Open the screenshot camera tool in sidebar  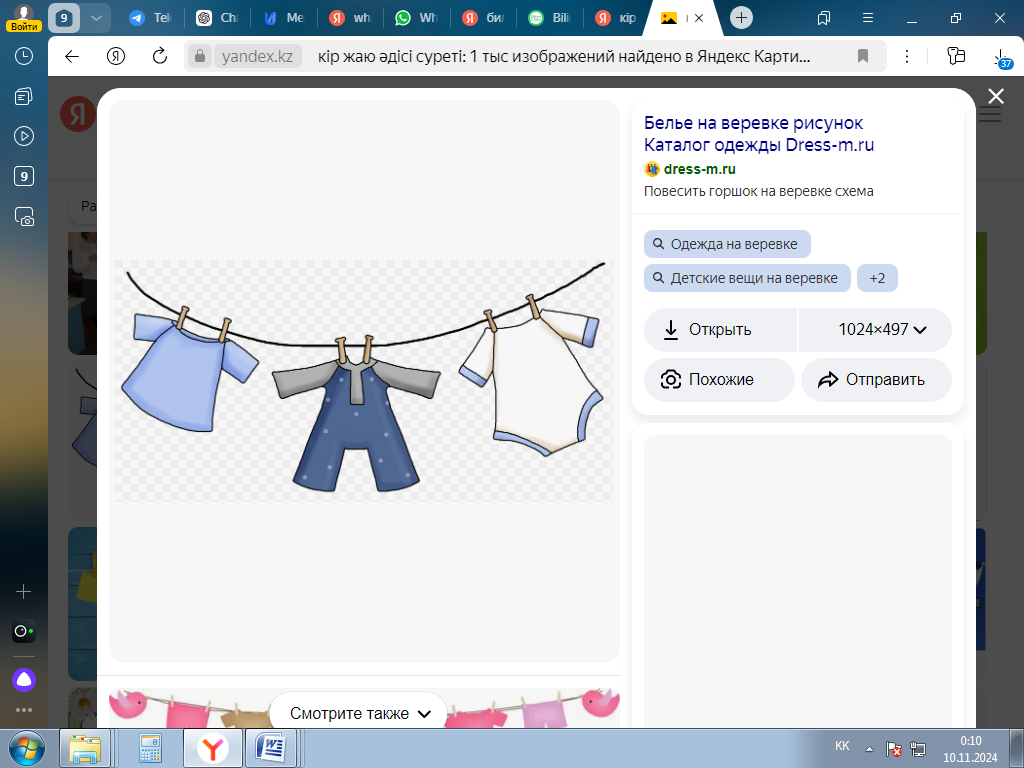pyautogui.click(x=24, y=216)
